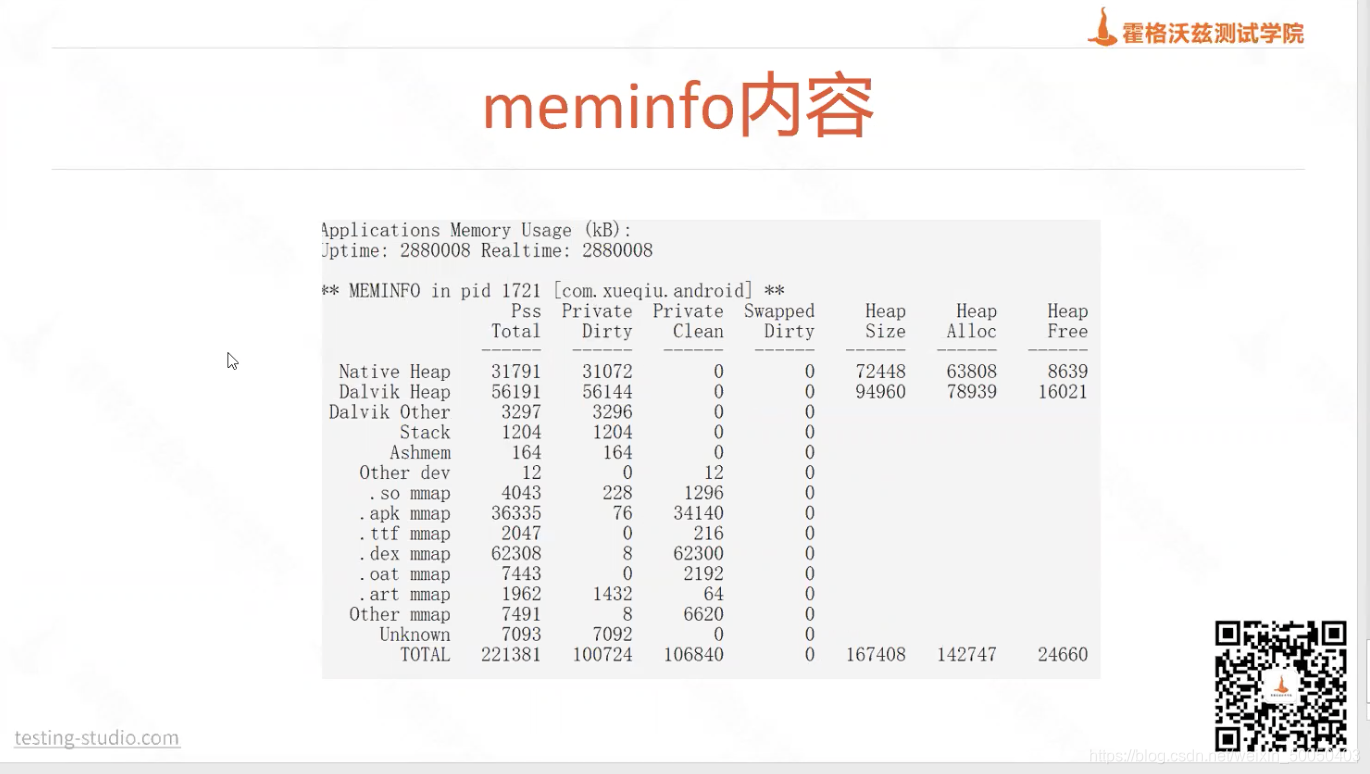Viewport: 1370px width, 774px height.
Task: Click .apk mmap Pss value 36335
Action: click(x=516, y=513)
